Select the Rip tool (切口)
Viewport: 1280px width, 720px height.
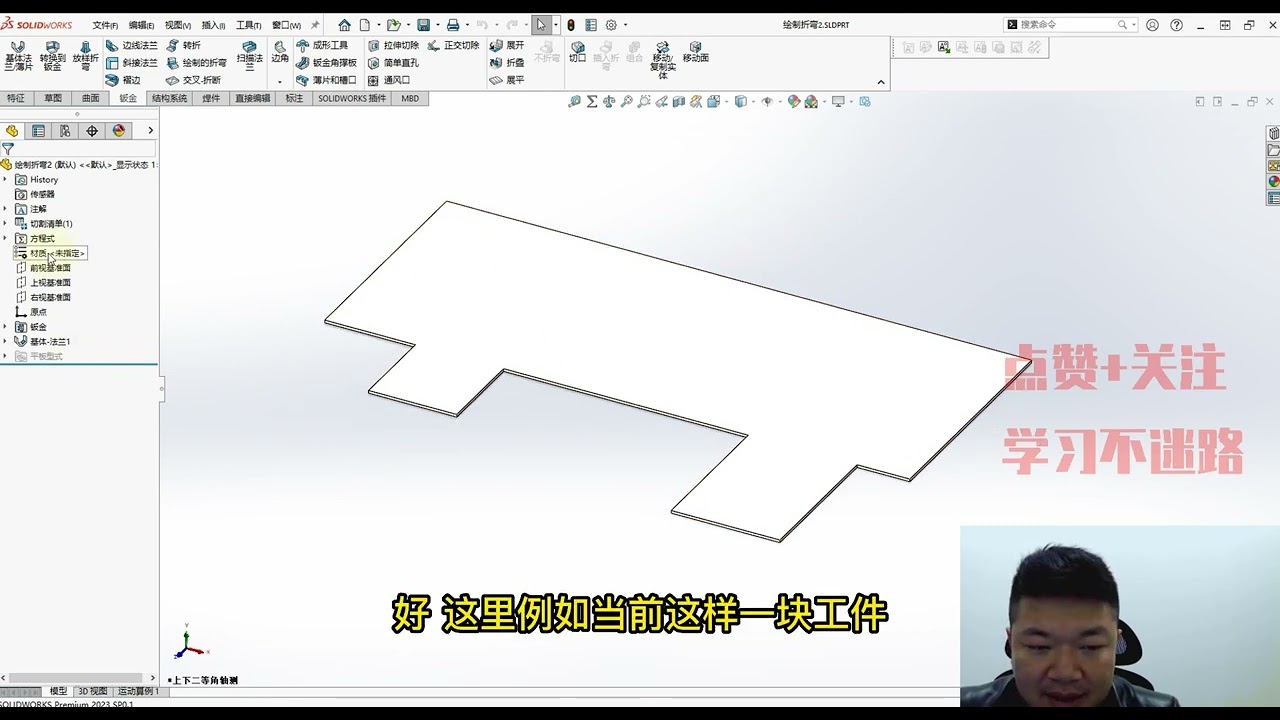click(x=577, y=52)
